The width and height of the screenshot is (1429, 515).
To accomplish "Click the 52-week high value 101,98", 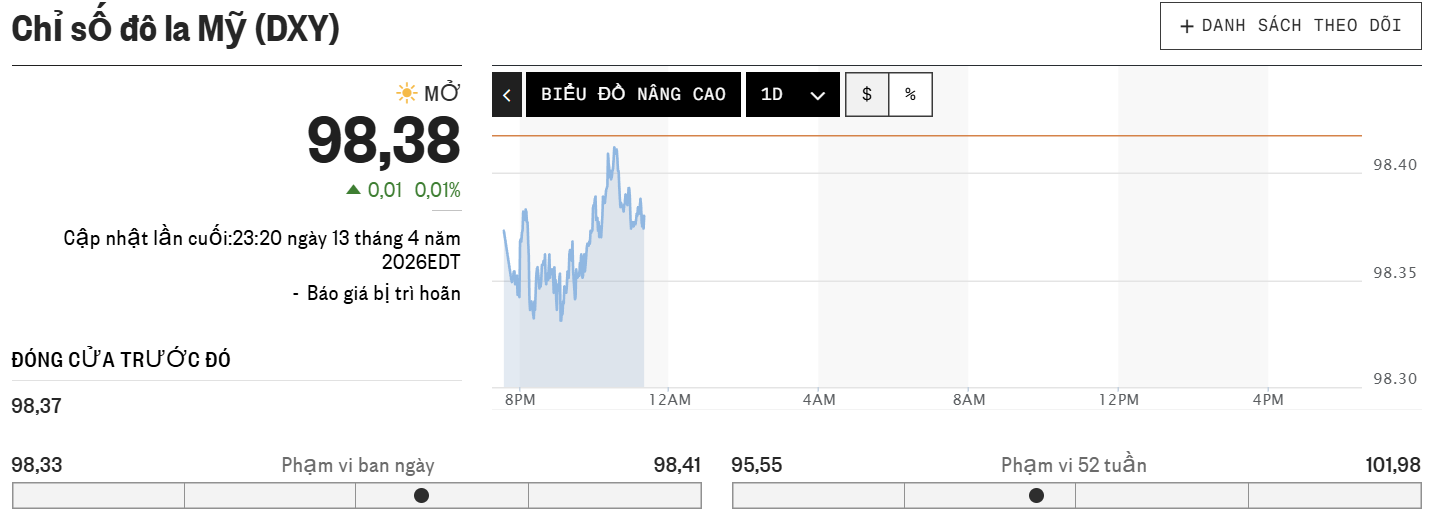I will click(1392, 465).
